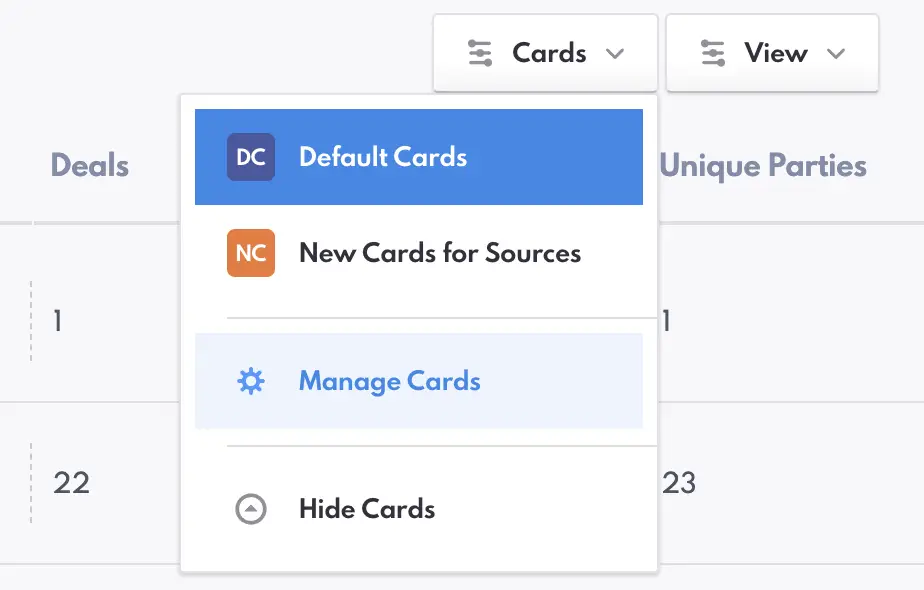Select the Manage Cards gear icon
Screen dimensions: 924x590
[x=251, y=381]
